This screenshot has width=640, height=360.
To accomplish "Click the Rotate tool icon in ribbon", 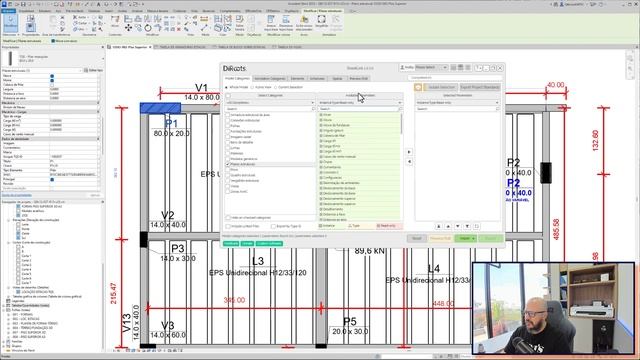I will pyautogui.click(x=148, y=28).
